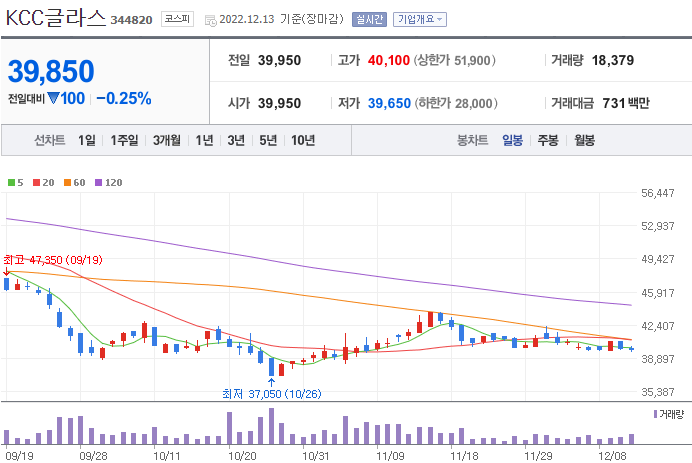Click the 실시간 real-time button

[x=369, y=19]
